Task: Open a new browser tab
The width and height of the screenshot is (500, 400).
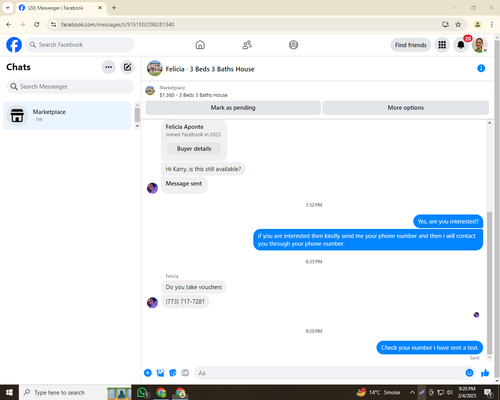Action: [114, 8]
